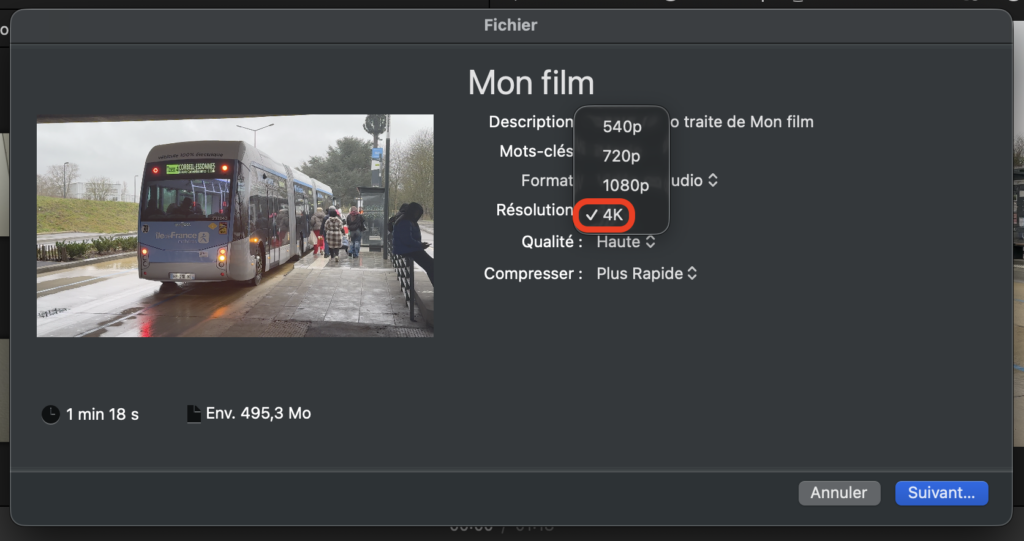
Task: Open the Qualité dropdown set to Haute
Action: [x=626, y=242]
